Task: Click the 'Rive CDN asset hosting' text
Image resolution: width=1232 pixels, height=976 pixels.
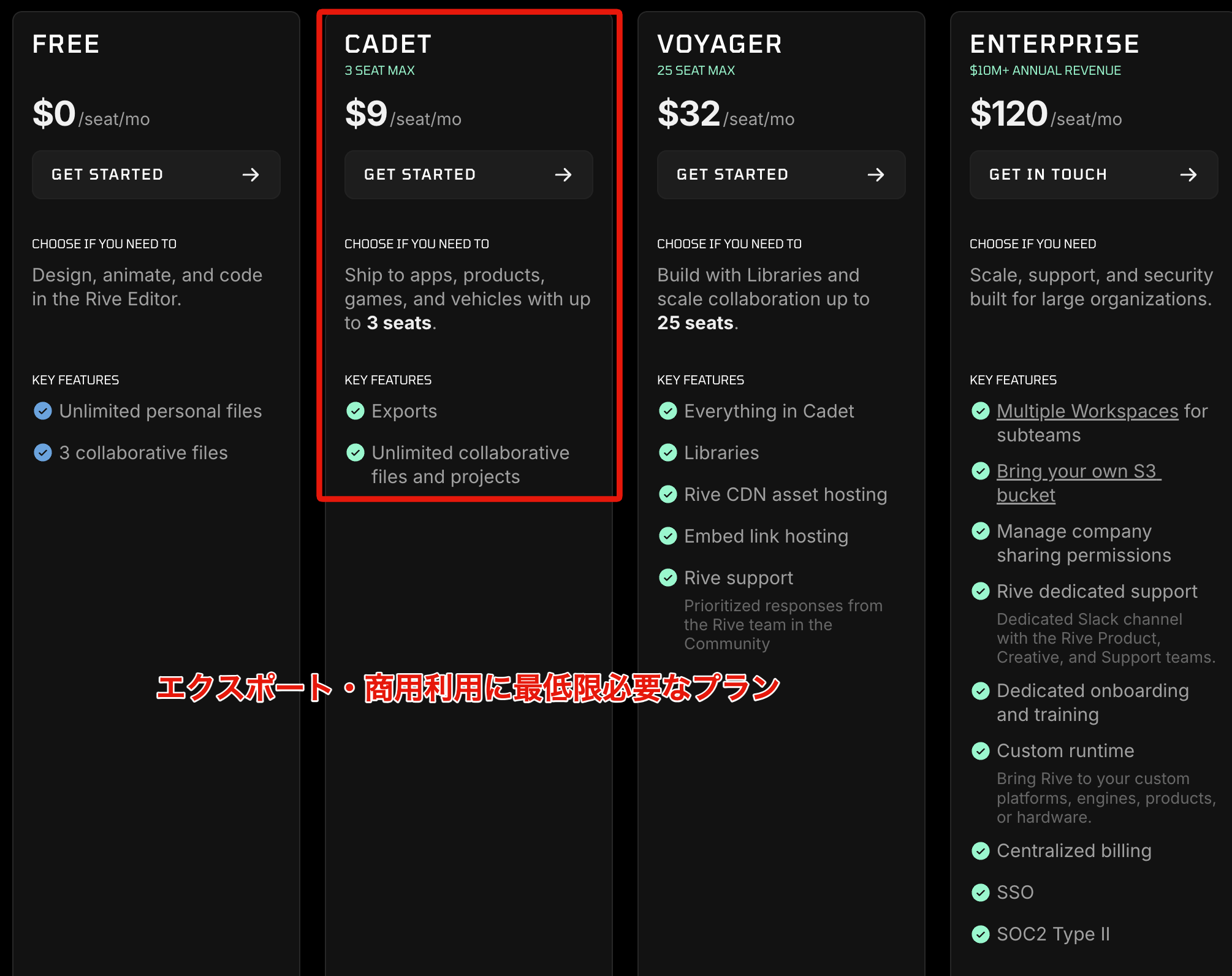Action: pos(786,494)
